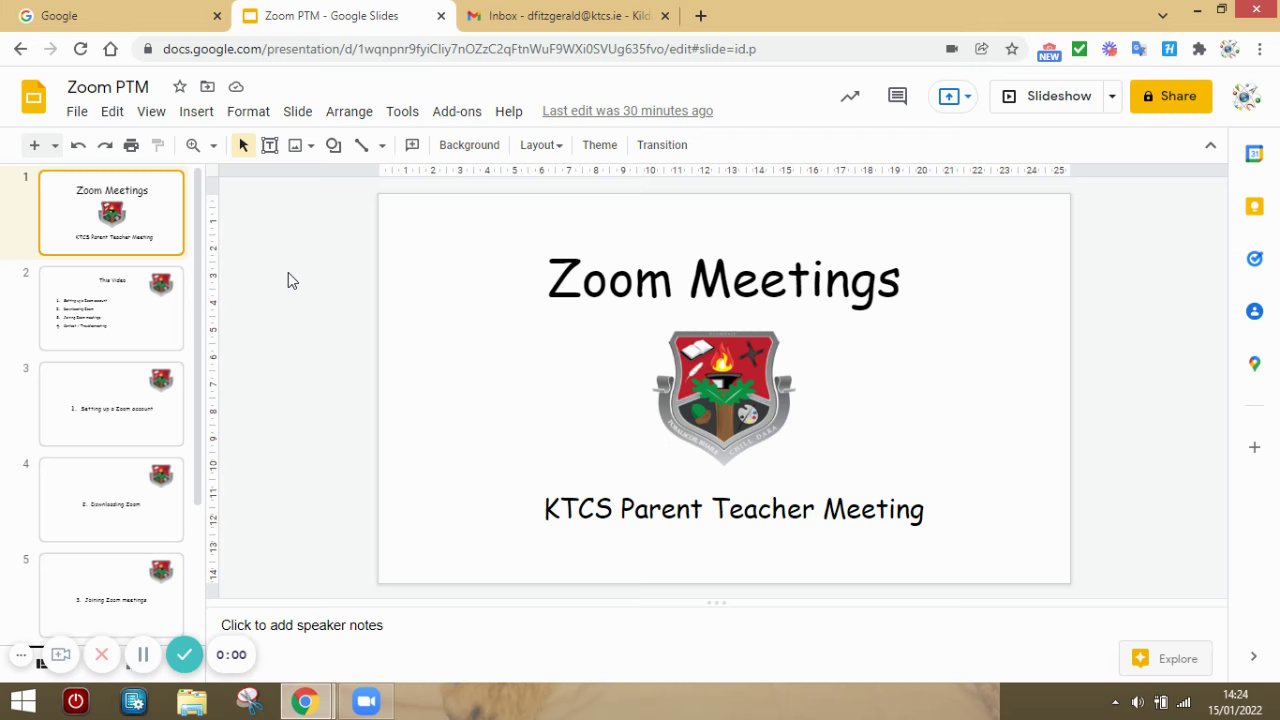Viewport: 1280px width, 720px height.
Task: Bookmark this page with star icon
Action: click(x=1012, y=48)
